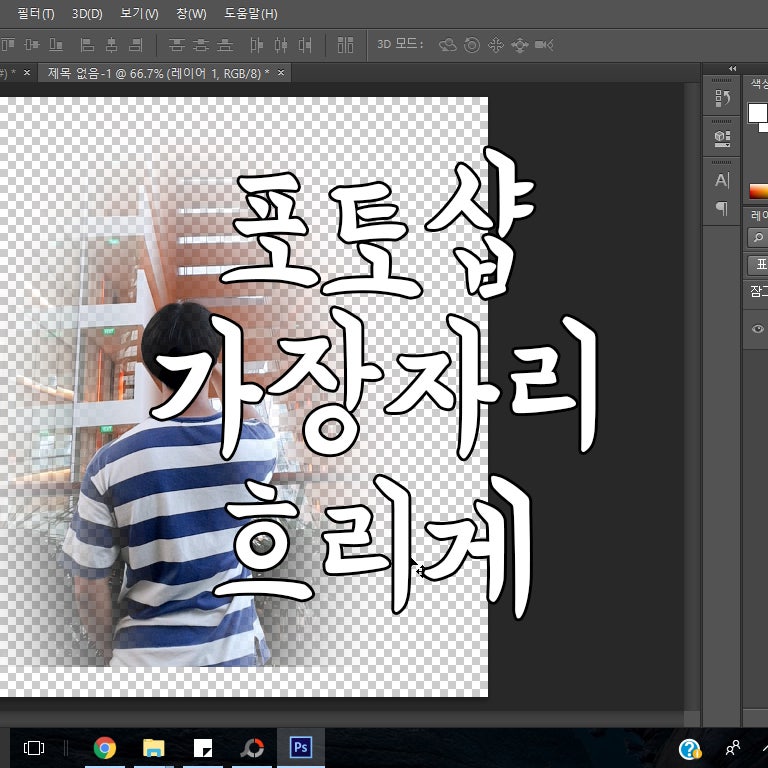Open the 3D(D) menu
Viewport: 768px width, 768px height.
tap(87, 14)
